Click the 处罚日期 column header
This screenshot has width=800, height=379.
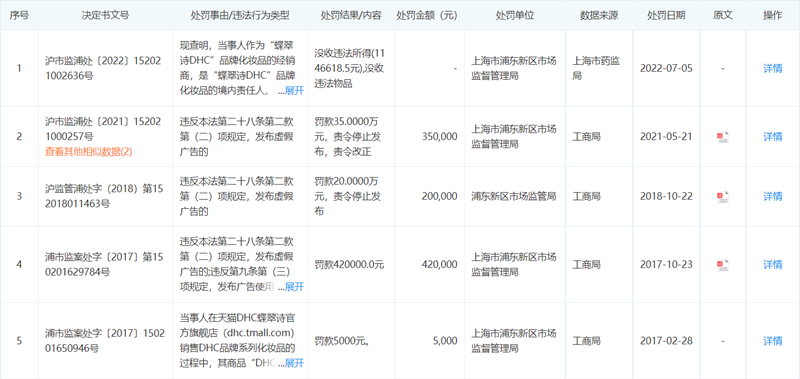coord(666,15)
